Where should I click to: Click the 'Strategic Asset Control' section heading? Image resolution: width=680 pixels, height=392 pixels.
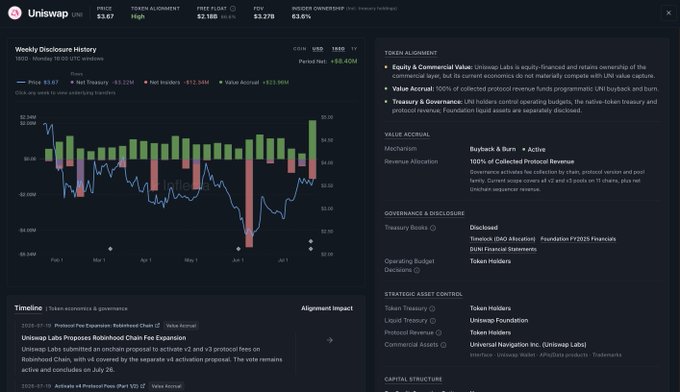[423, 294]
